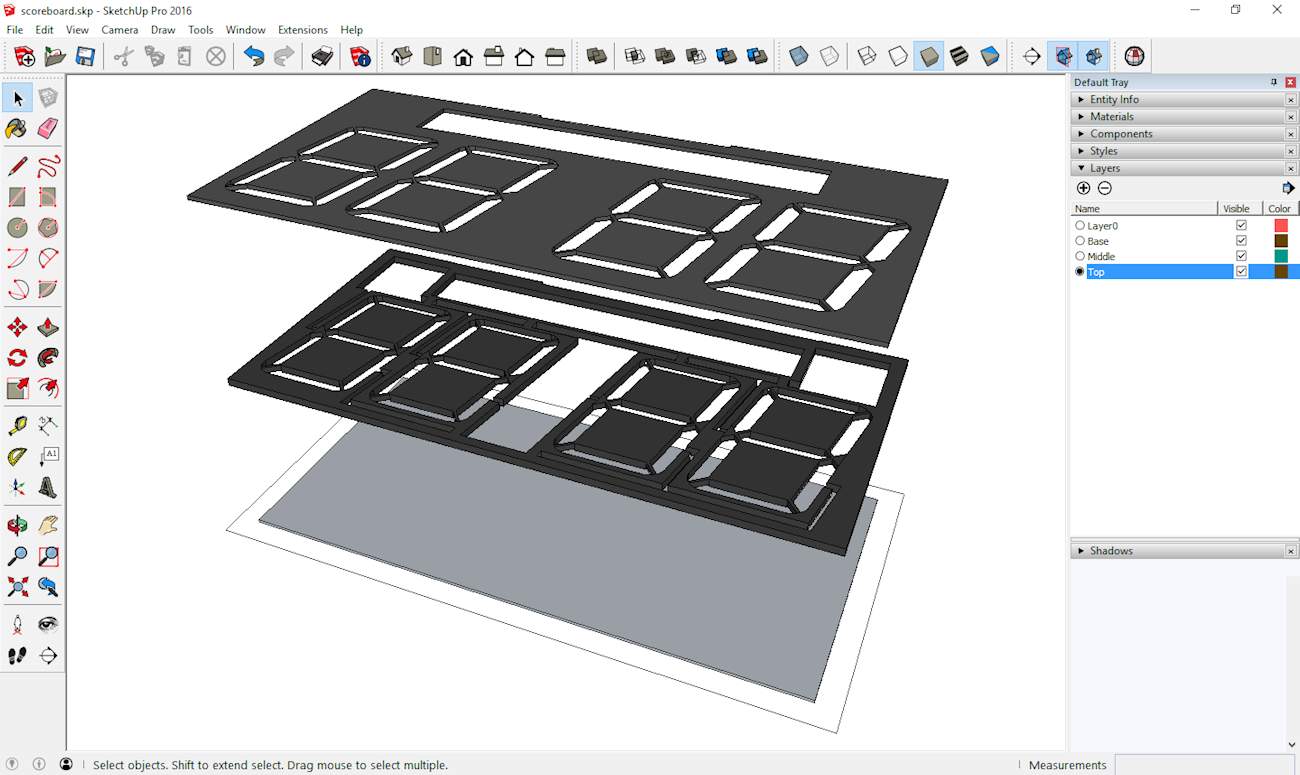Select the Follow Me tool
Image resolution: width=1300 pixels, height=775 pixels.
48,358
